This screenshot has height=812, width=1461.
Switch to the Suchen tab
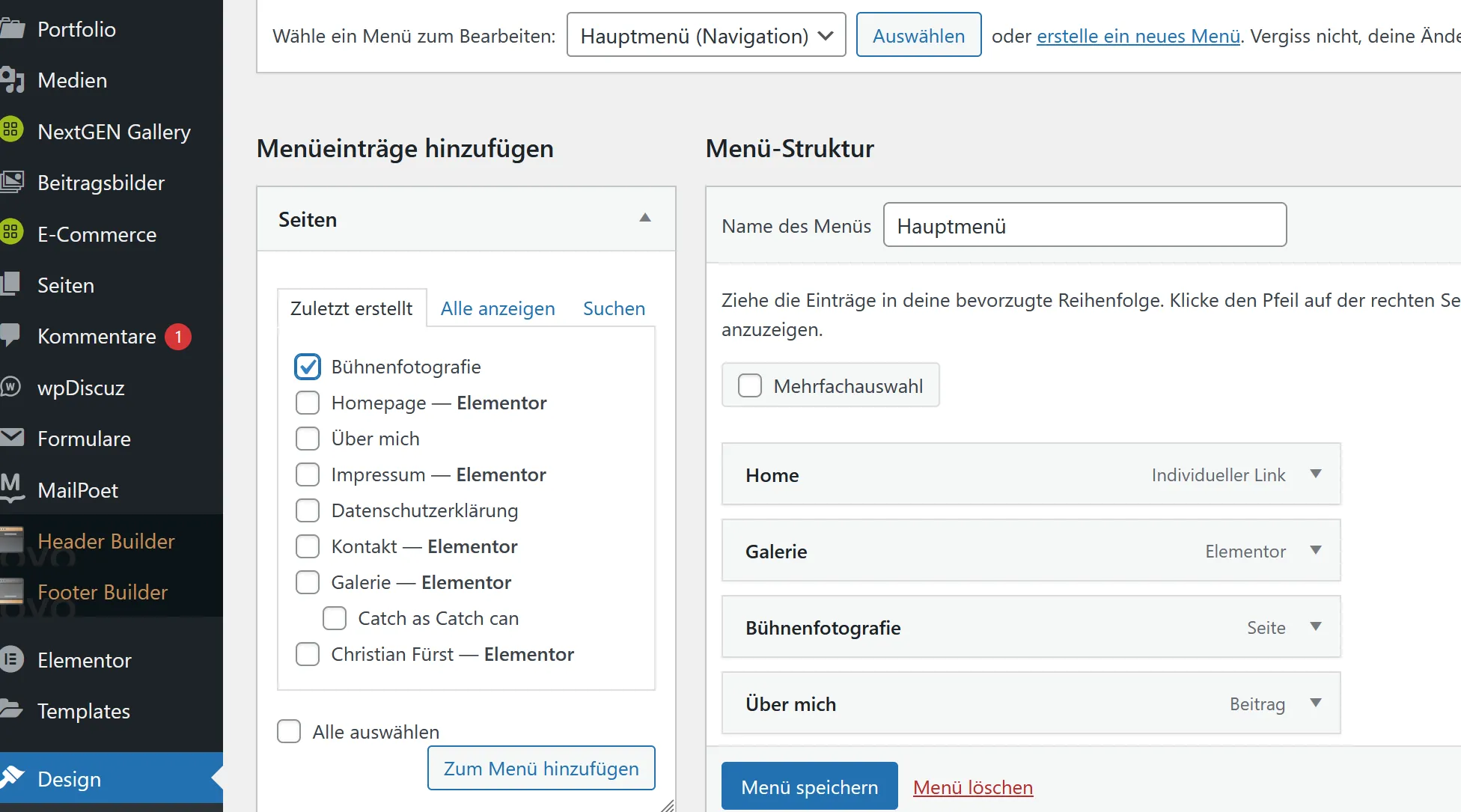coord(614,308)
